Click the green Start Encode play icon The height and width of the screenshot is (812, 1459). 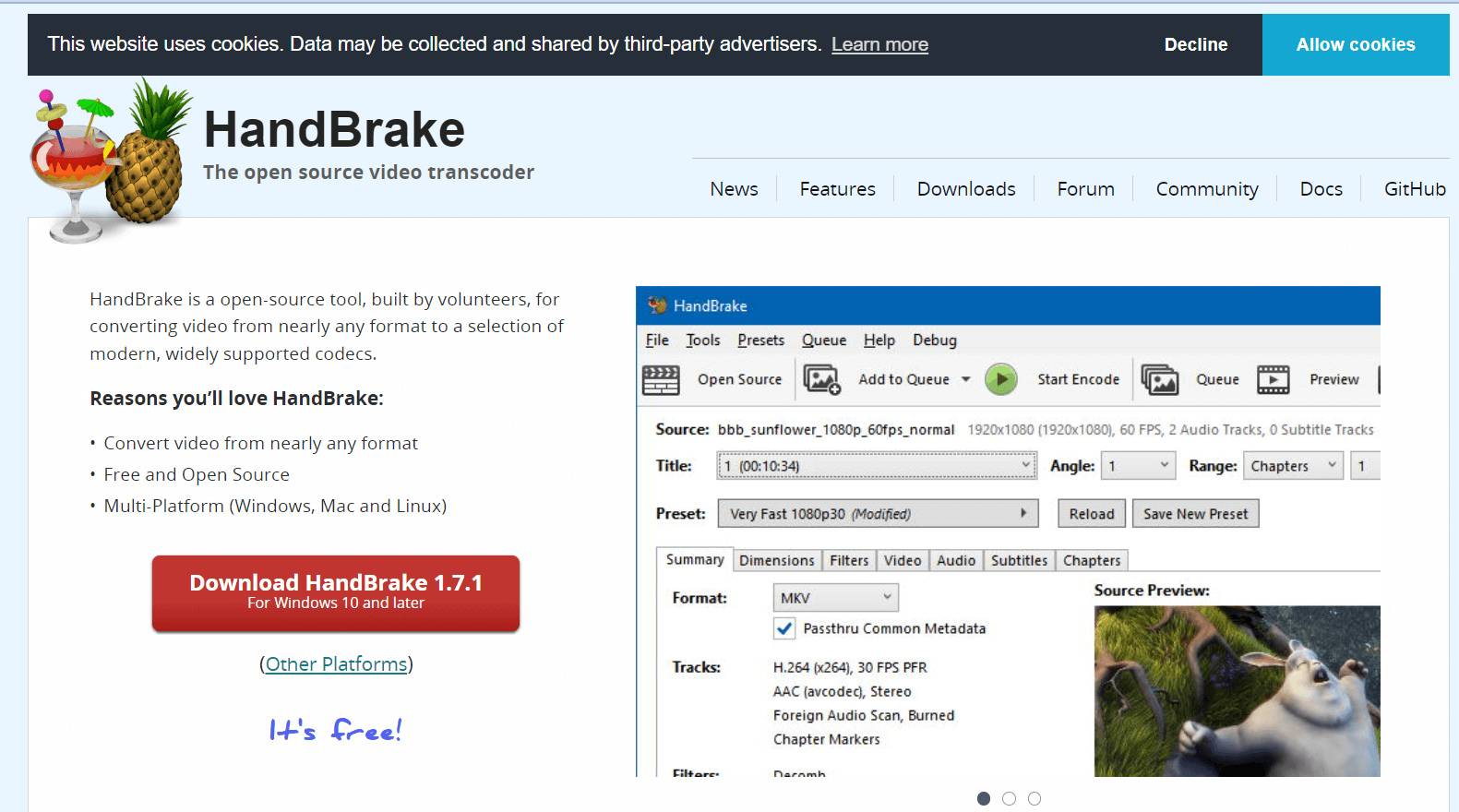click(x=1000, y=379)
